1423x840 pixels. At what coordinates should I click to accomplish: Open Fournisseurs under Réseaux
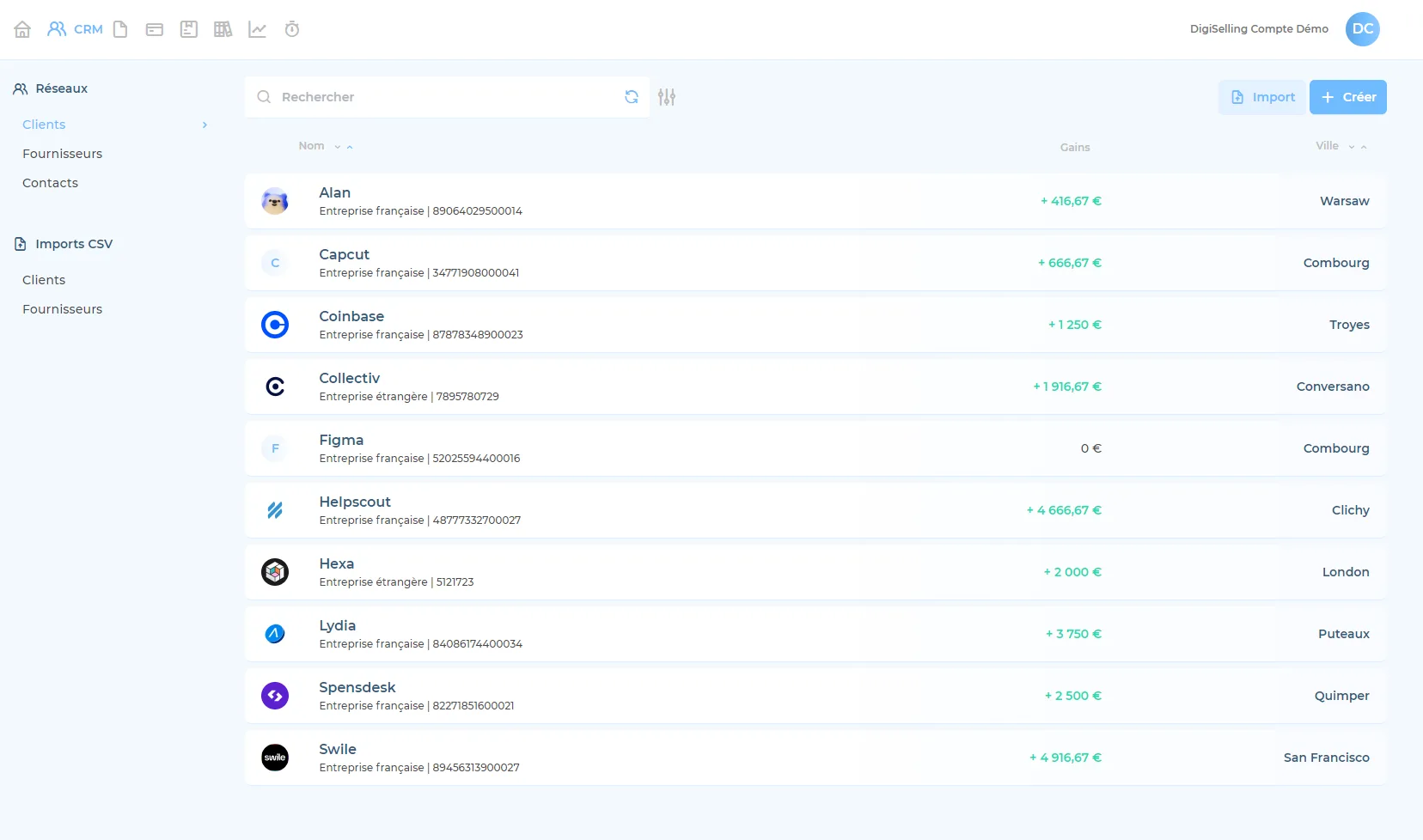tap(62, 154)
